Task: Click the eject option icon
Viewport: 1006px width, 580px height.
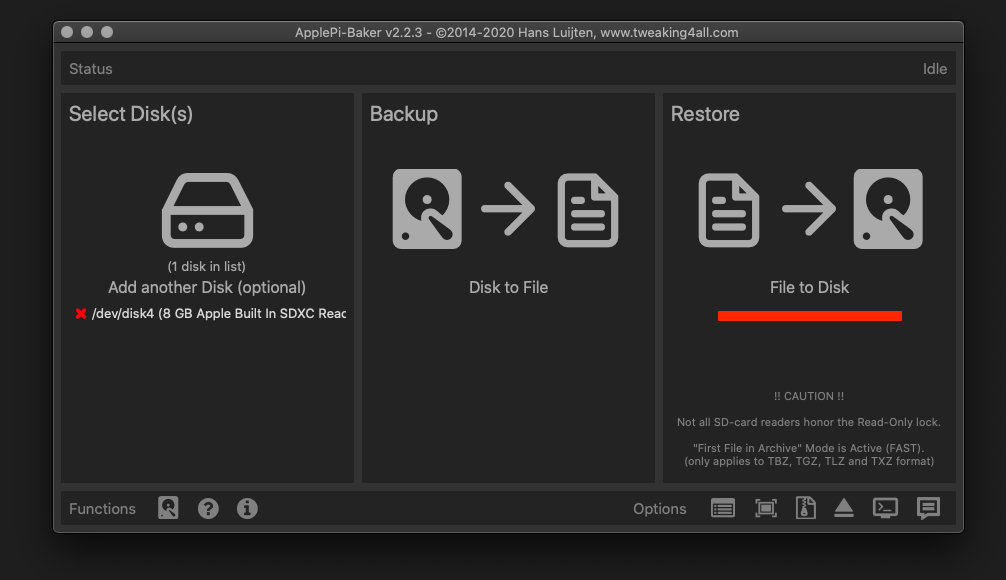Action: (x=844, y=508)
